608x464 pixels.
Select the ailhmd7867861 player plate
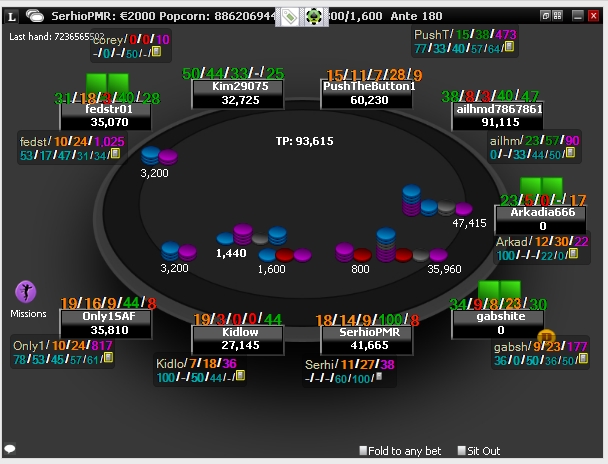(497, 116)
